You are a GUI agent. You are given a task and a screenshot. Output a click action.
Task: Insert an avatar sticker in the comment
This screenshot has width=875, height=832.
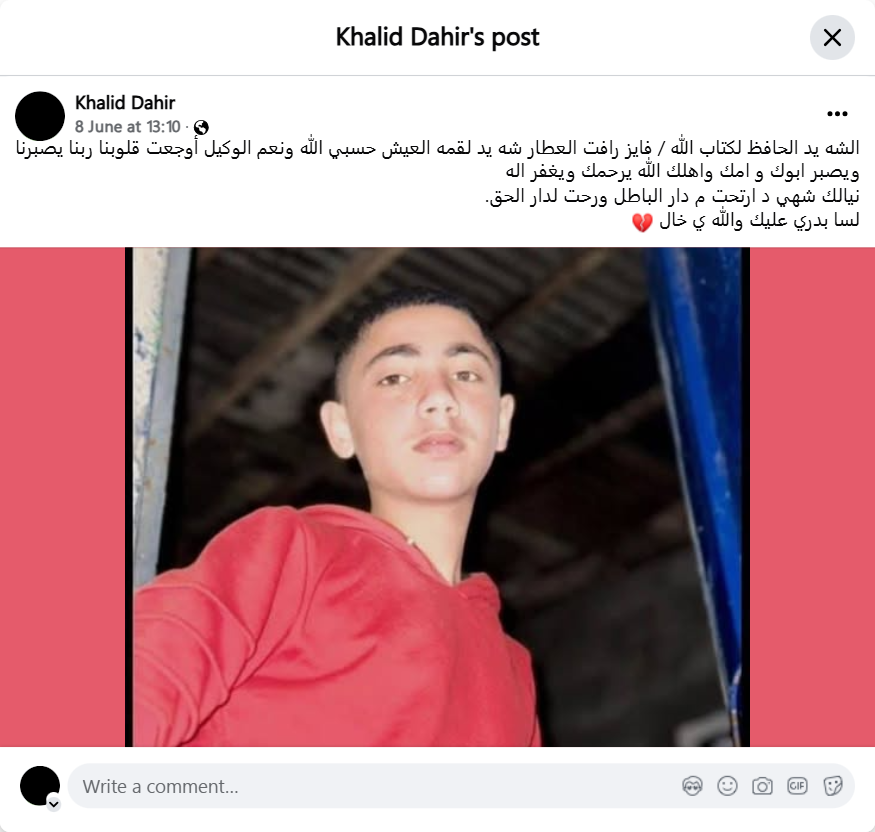click(693, 786)
